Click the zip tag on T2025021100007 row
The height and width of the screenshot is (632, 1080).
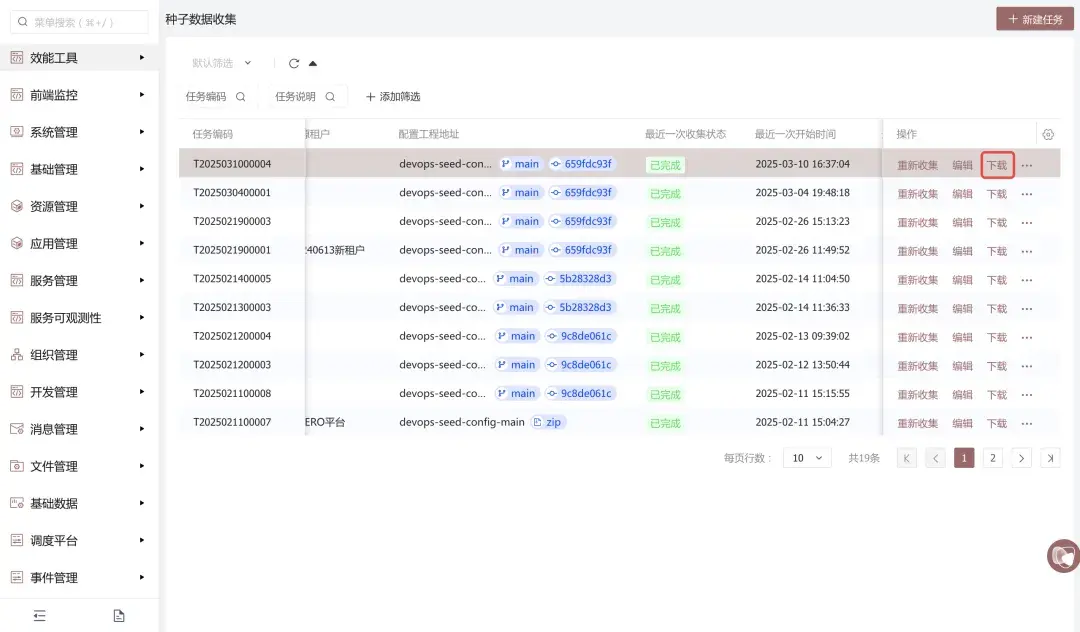(548, 422)
